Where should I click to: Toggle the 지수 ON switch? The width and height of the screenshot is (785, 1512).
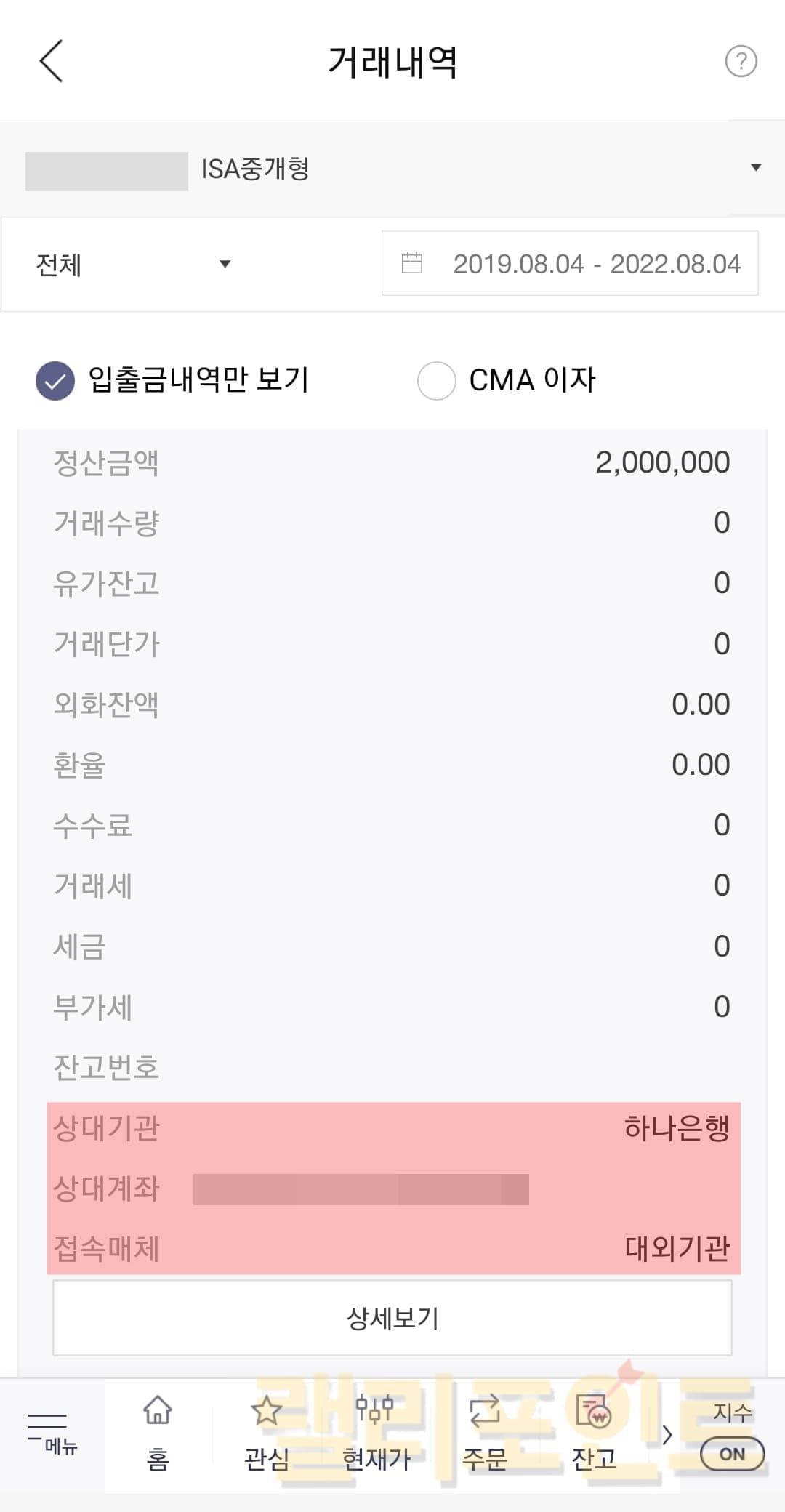(732, 1454)
